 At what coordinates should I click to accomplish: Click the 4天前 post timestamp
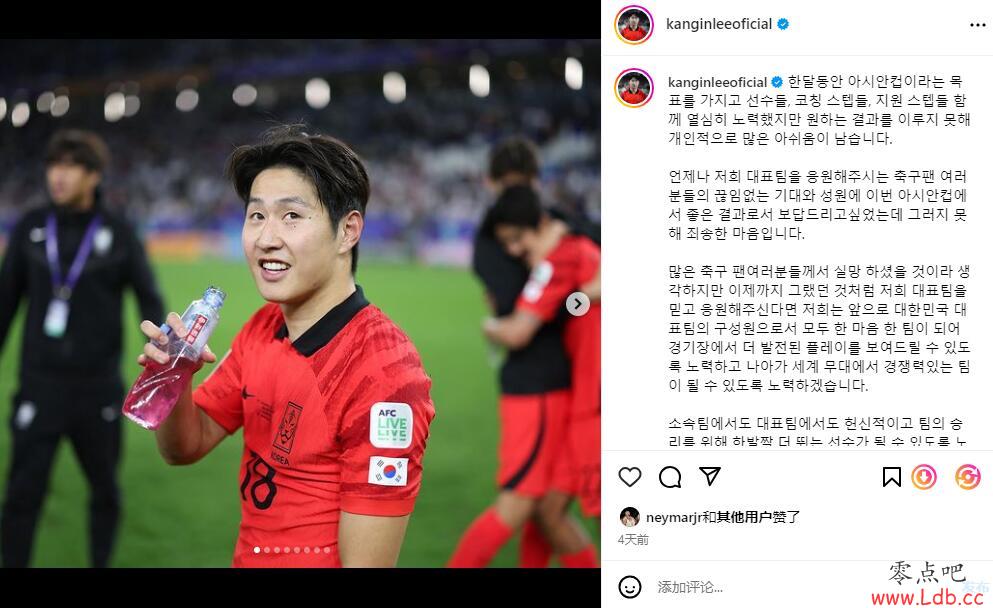[x=633, y=540]
